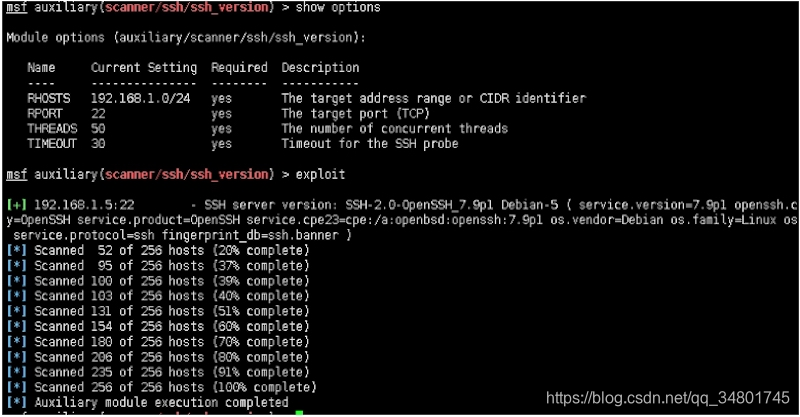Click the RPORT value 22
This screenshot has width=800, height=417.
coord(98,113)
